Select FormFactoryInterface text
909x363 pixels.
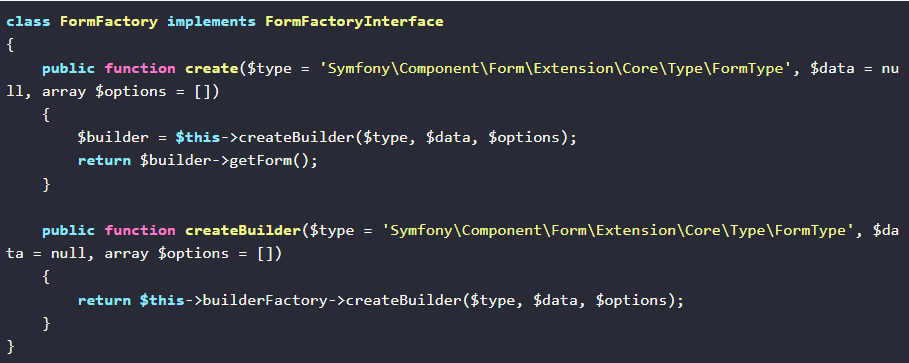354,21
